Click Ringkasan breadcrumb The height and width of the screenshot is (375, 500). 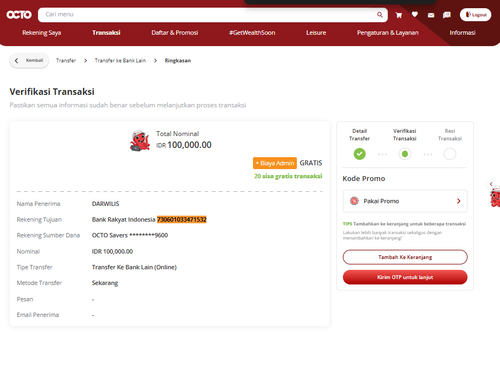pos(178,61)
